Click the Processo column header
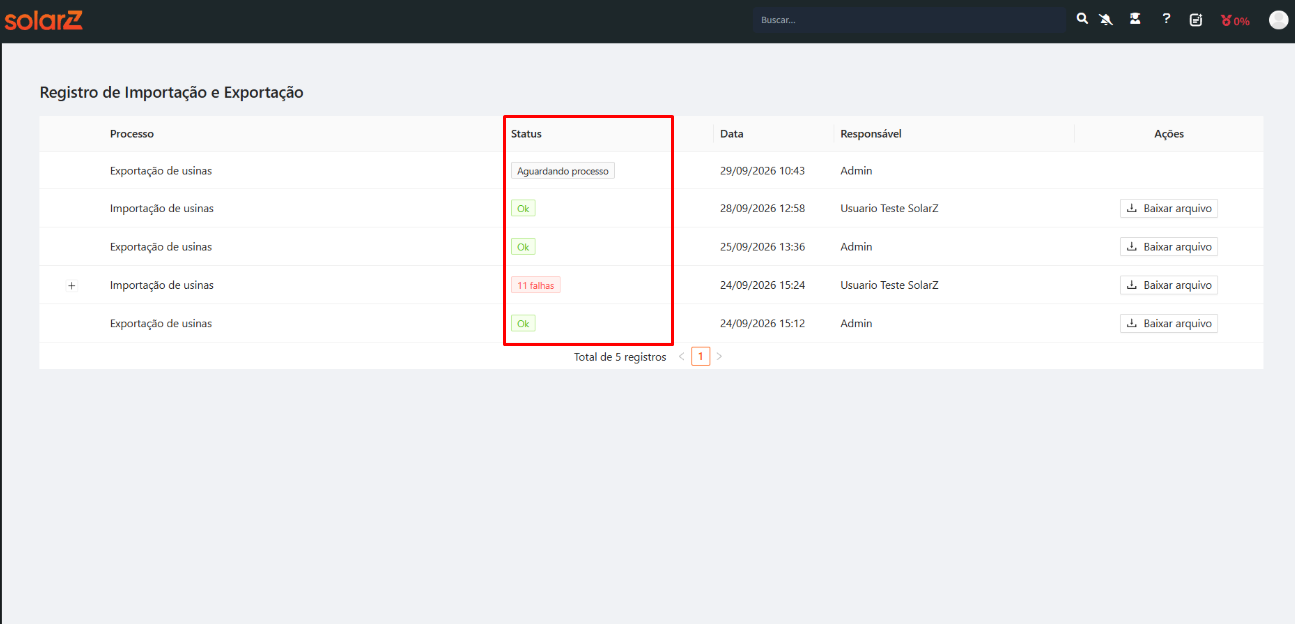 point(132,134)
